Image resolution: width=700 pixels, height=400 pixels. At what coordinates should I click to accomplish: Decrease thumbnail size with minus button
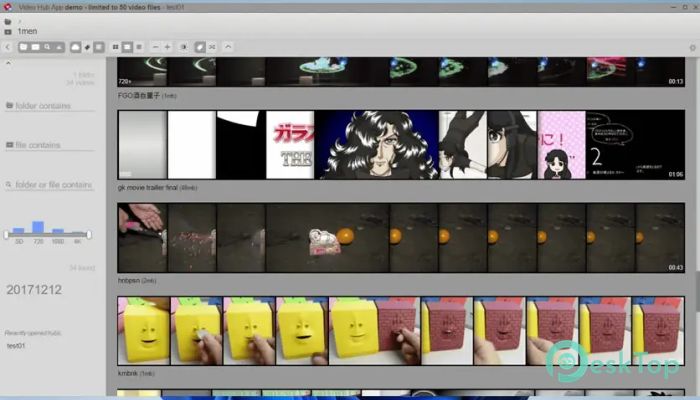(155, 47)
